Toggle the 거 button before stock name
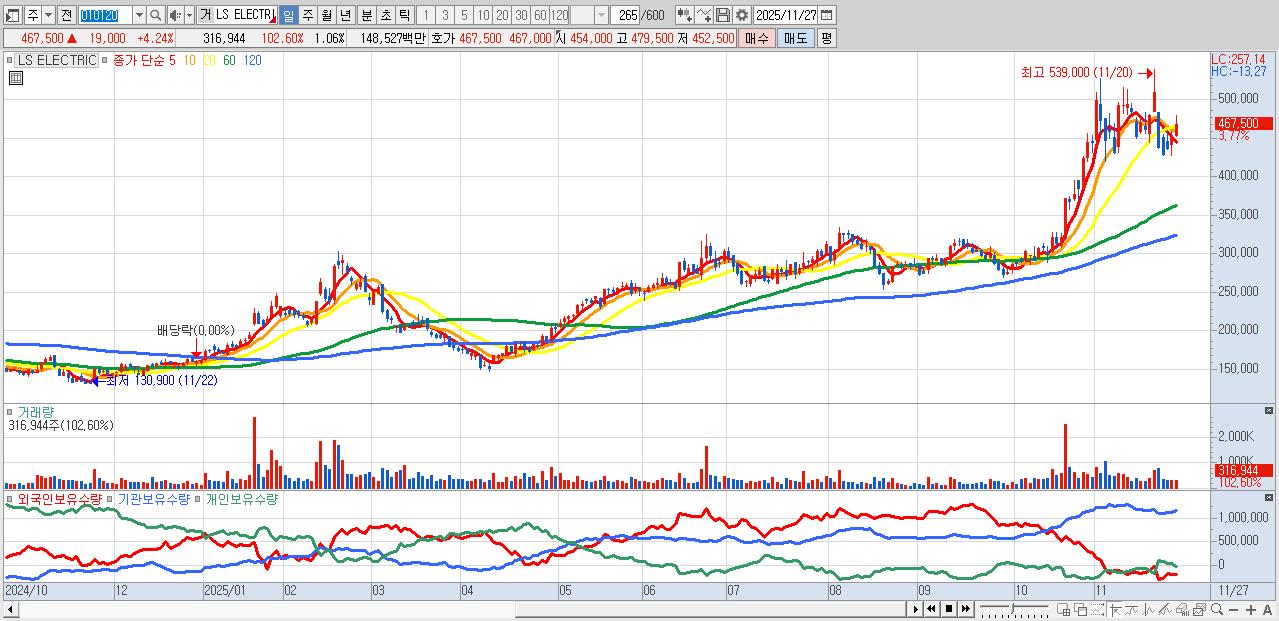Screen dimensions: 1279x621 click(205, 15)
